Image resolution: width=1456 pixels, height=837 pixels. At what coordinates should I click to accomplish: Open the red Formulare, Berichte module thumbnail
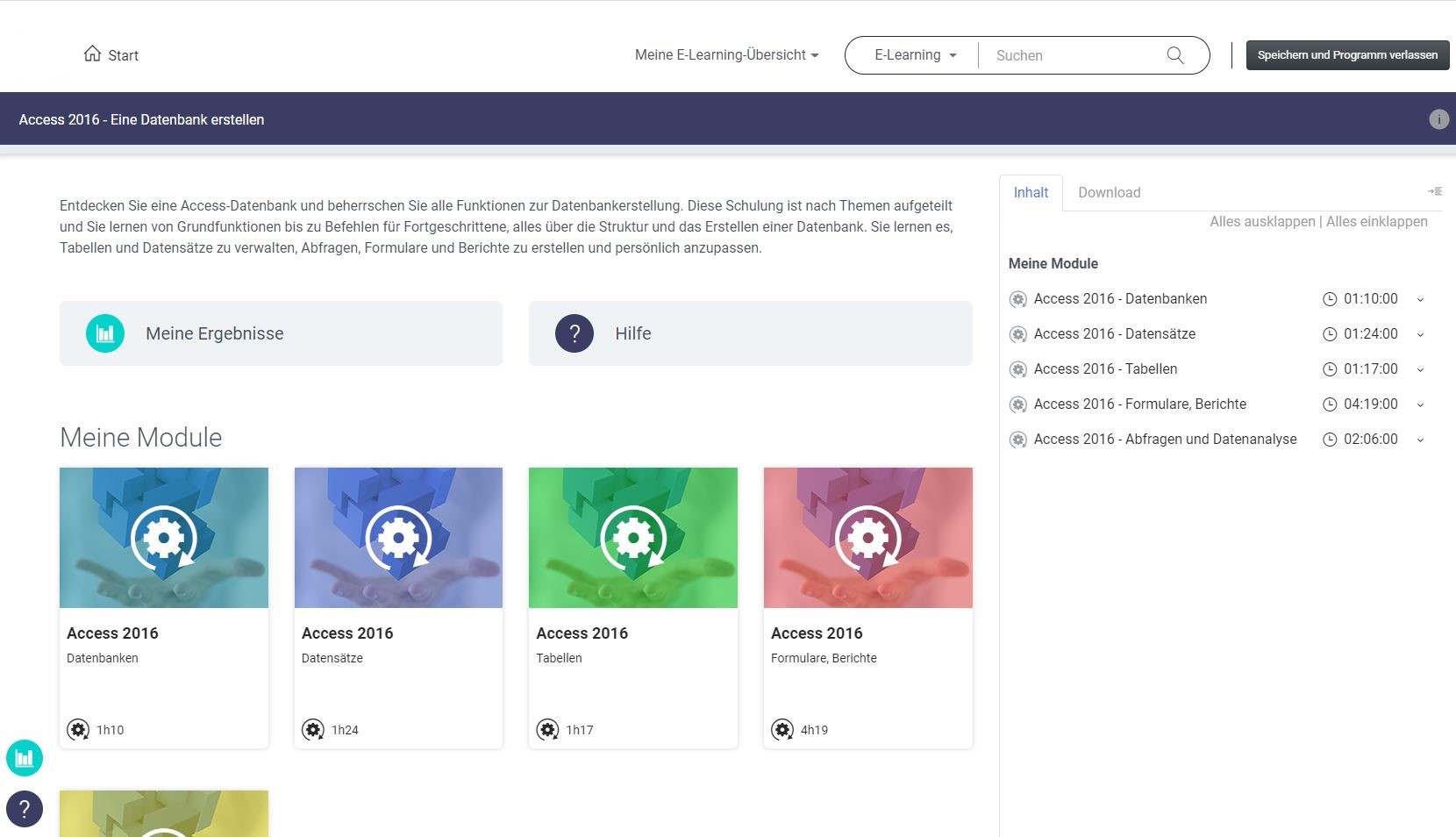[x=868, y=538]
